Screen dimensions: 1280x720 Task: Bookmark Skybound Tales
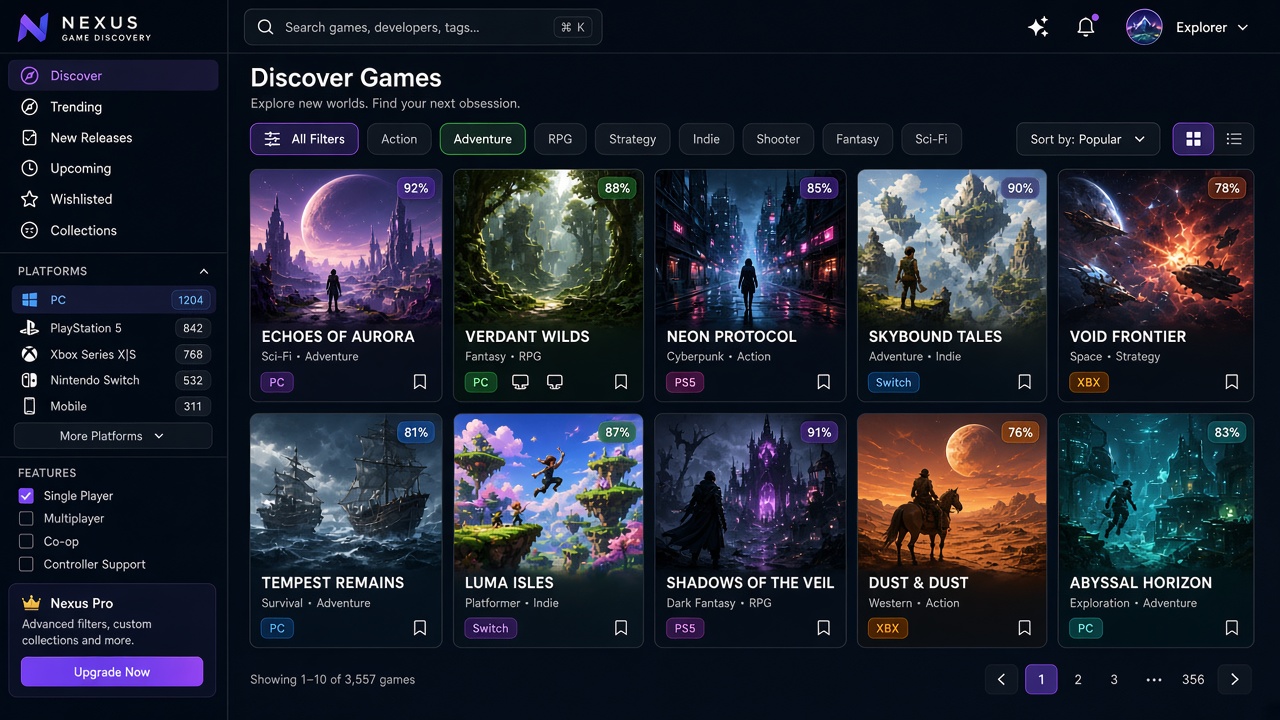[x=1025, y=382]
